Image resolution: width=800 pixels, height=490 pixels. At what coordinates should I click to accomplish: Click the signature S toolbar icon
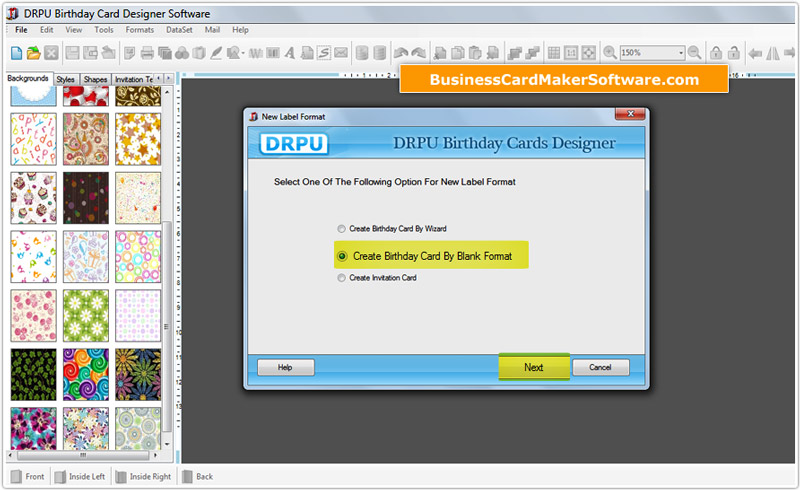coord(324,53)
